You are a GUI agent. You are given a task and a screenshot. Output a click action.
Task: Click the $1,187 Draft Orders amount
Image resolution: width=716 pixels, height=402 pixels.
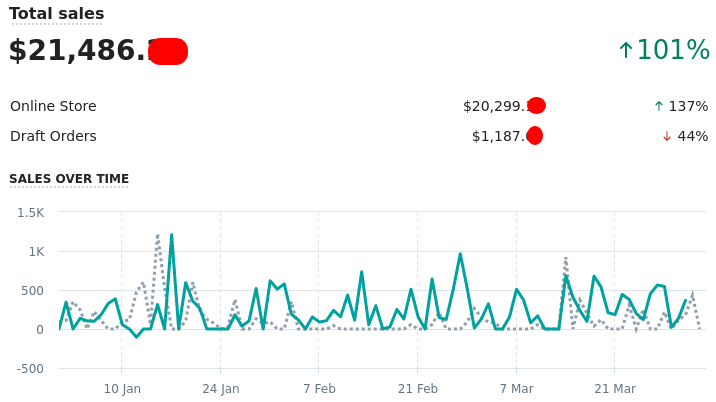point(499,137)
